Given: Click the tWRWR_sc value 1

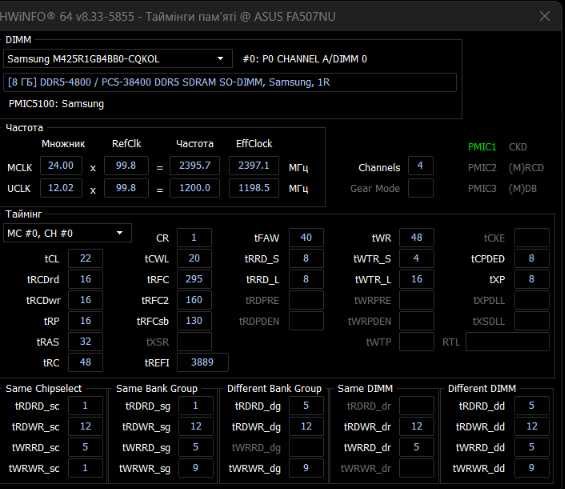Looking at the screenshot, I should [85, 468].
